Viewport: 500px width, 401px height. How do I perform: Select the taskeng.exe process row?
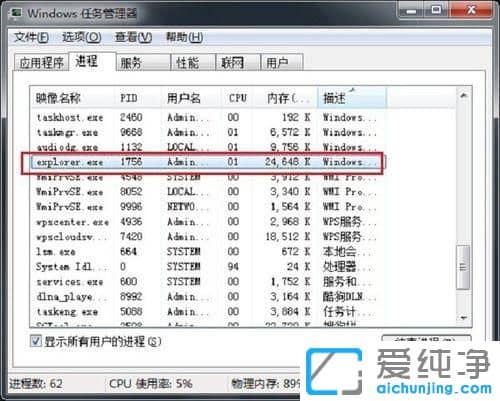pyautogui.click(x=207, y=312)
